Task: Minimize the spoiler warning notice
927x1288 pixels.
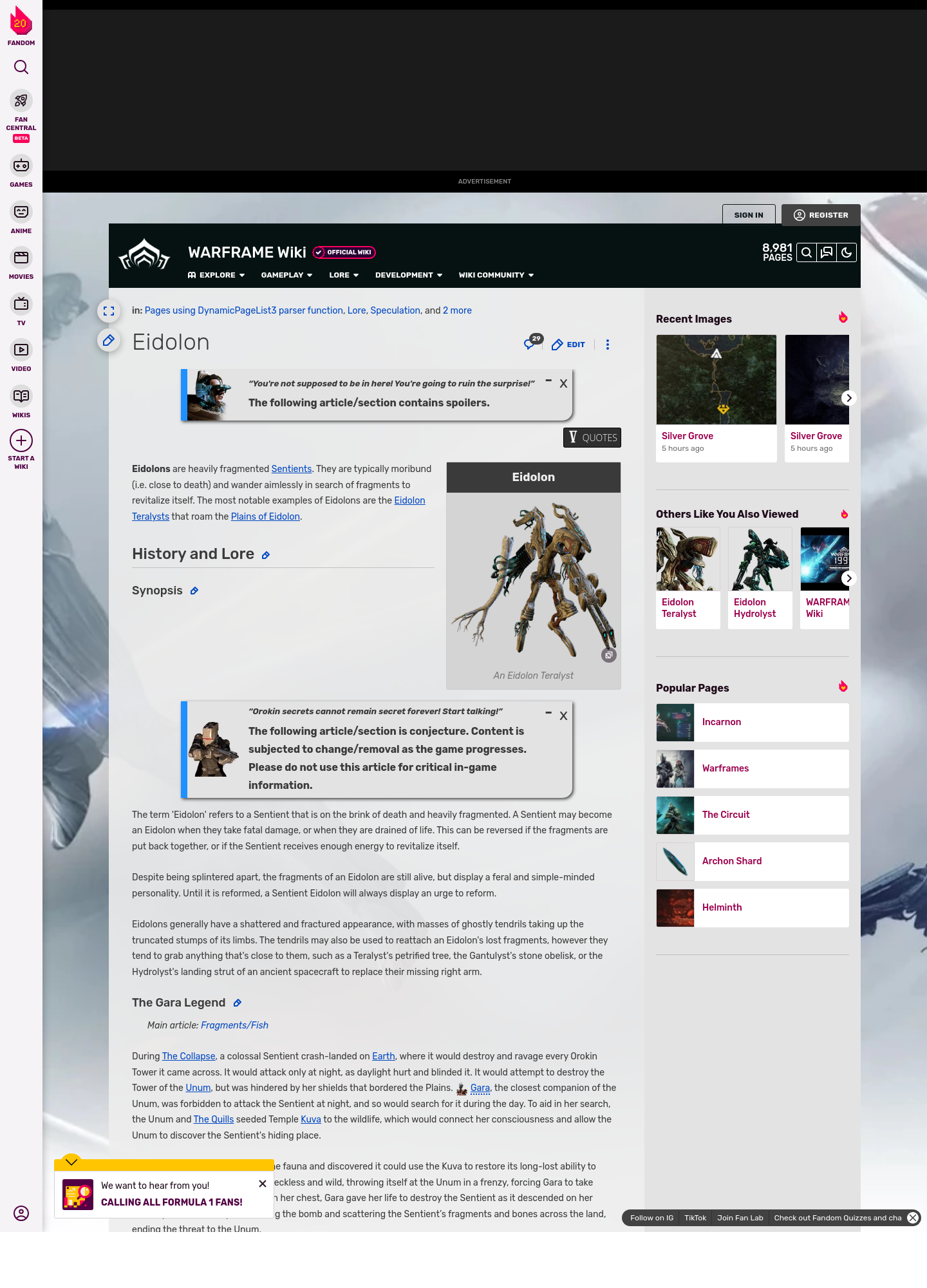Action: coord(548,381)
